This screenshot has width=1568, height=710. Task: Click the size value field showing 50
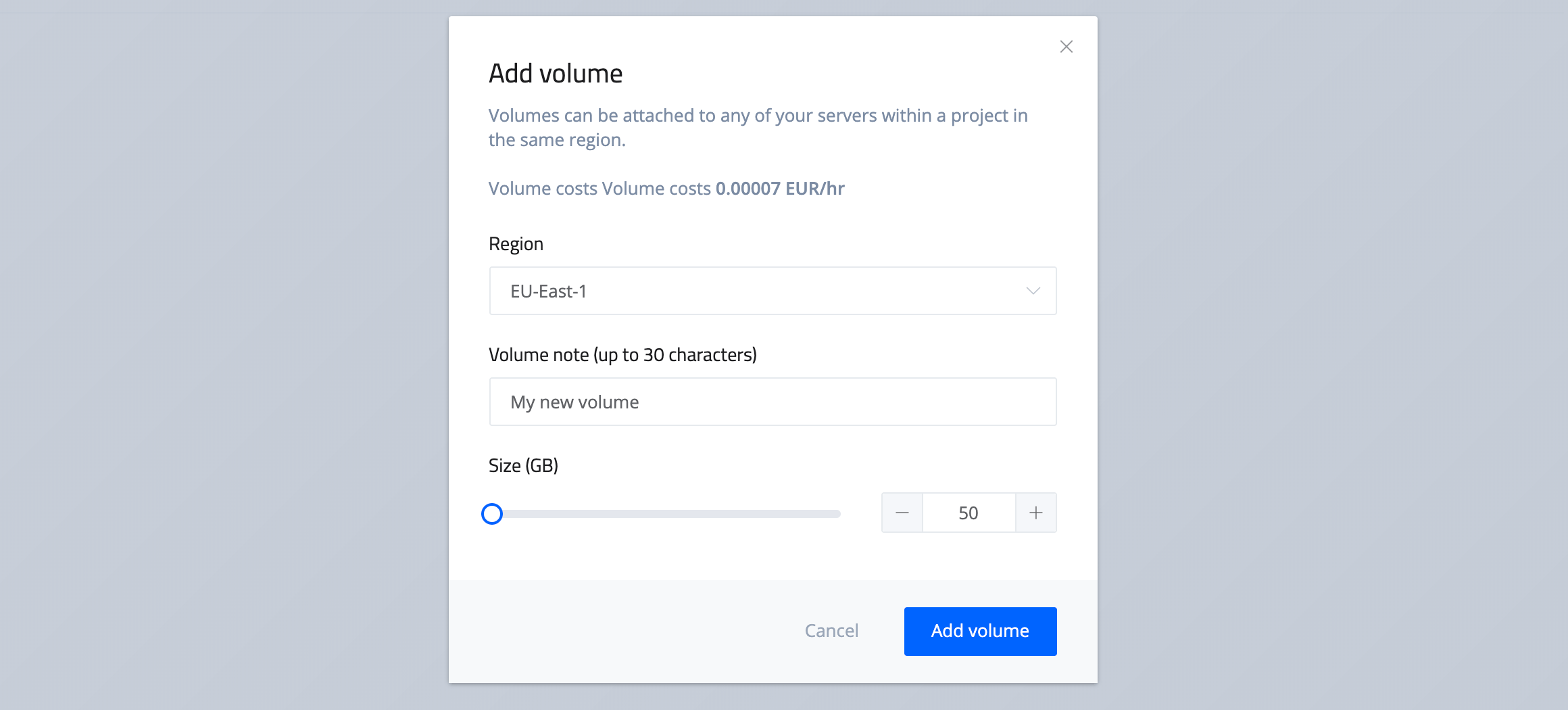click(969, 513)
